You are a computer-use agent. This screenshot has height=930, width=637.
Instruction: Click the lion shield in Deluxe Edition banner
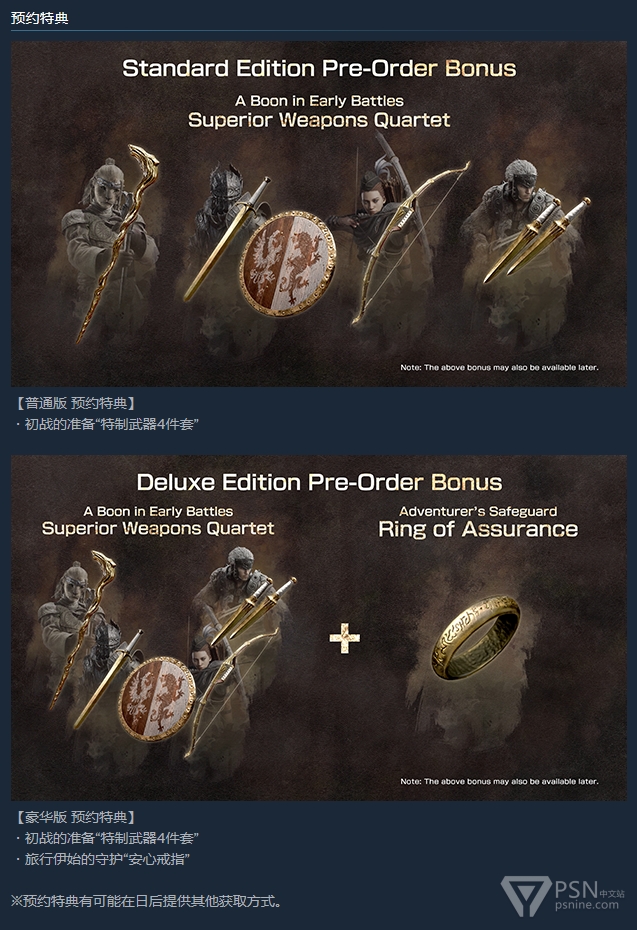[157, 698]
